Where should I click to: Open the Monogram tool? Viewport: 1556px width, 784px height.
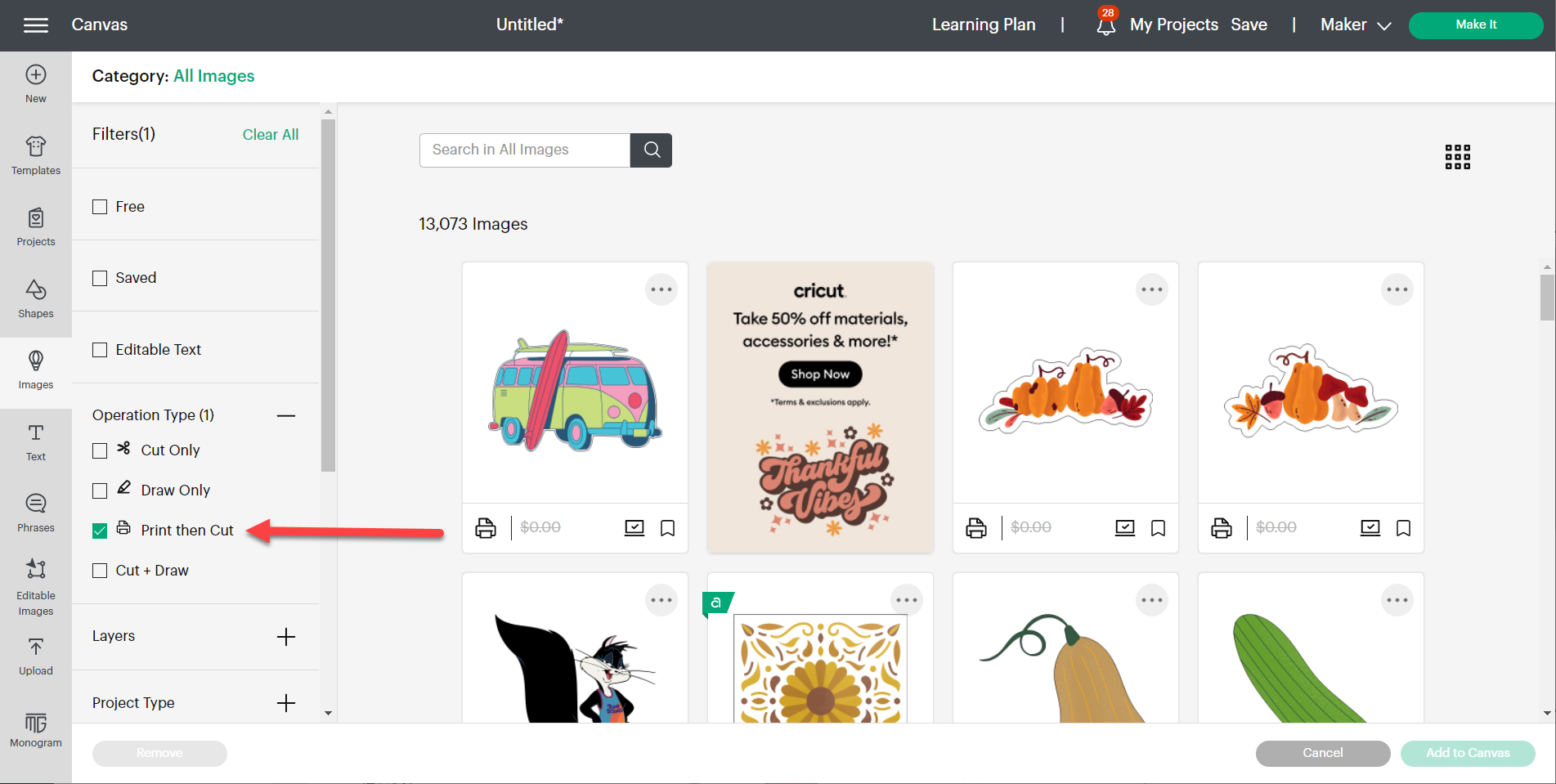(x=36, y=730)
